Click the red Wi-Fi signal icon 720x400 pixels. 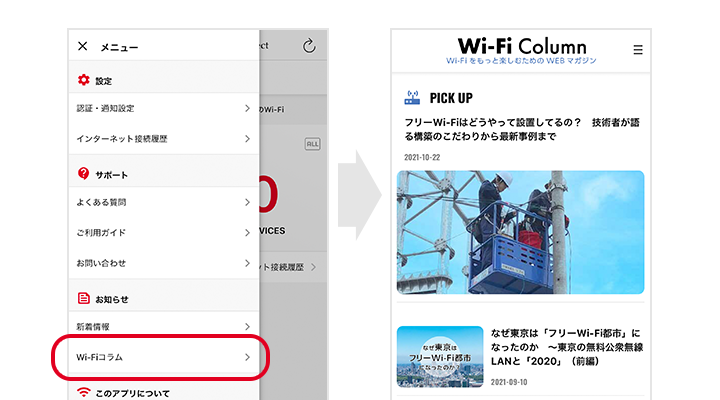(84, 392)
